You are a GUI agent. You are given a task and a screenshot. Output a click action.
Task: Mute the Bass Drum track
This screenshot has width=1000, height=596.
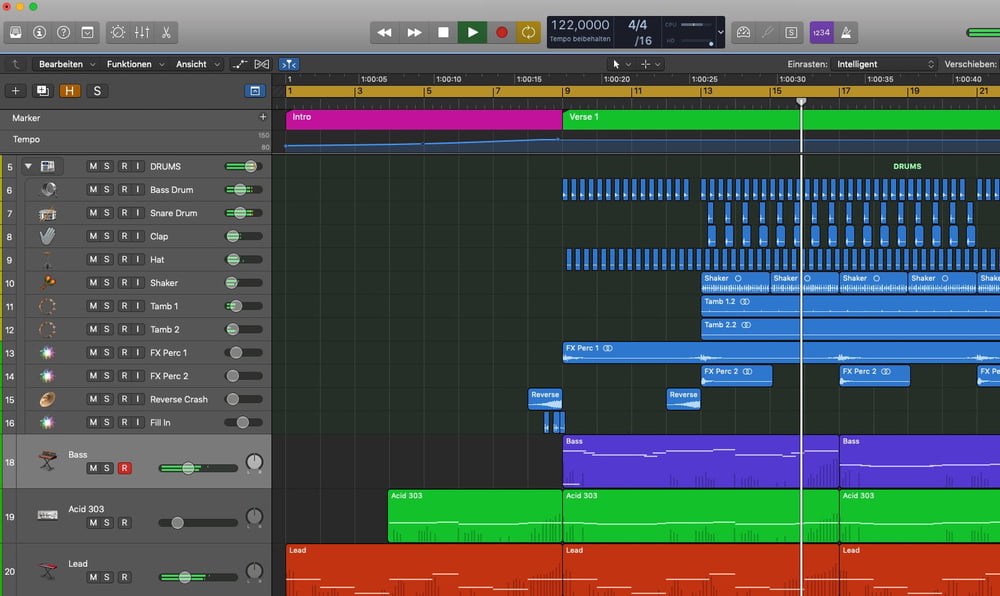[93, 190]
